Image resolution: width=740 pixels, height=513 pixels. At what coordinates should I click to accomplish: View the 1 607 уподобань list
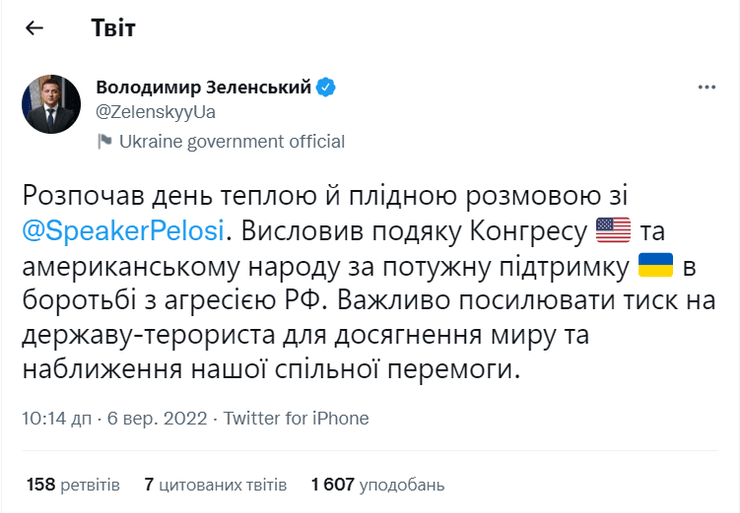(376, 485)
